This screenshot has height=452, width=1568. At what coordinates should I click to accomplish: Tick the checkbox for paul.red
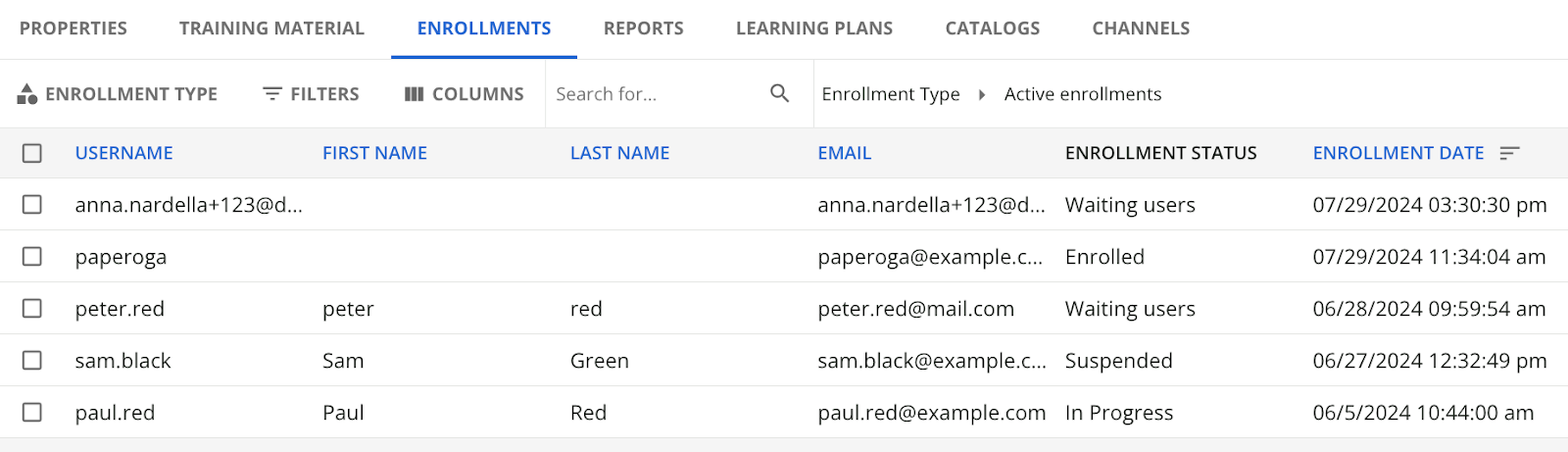32,412
